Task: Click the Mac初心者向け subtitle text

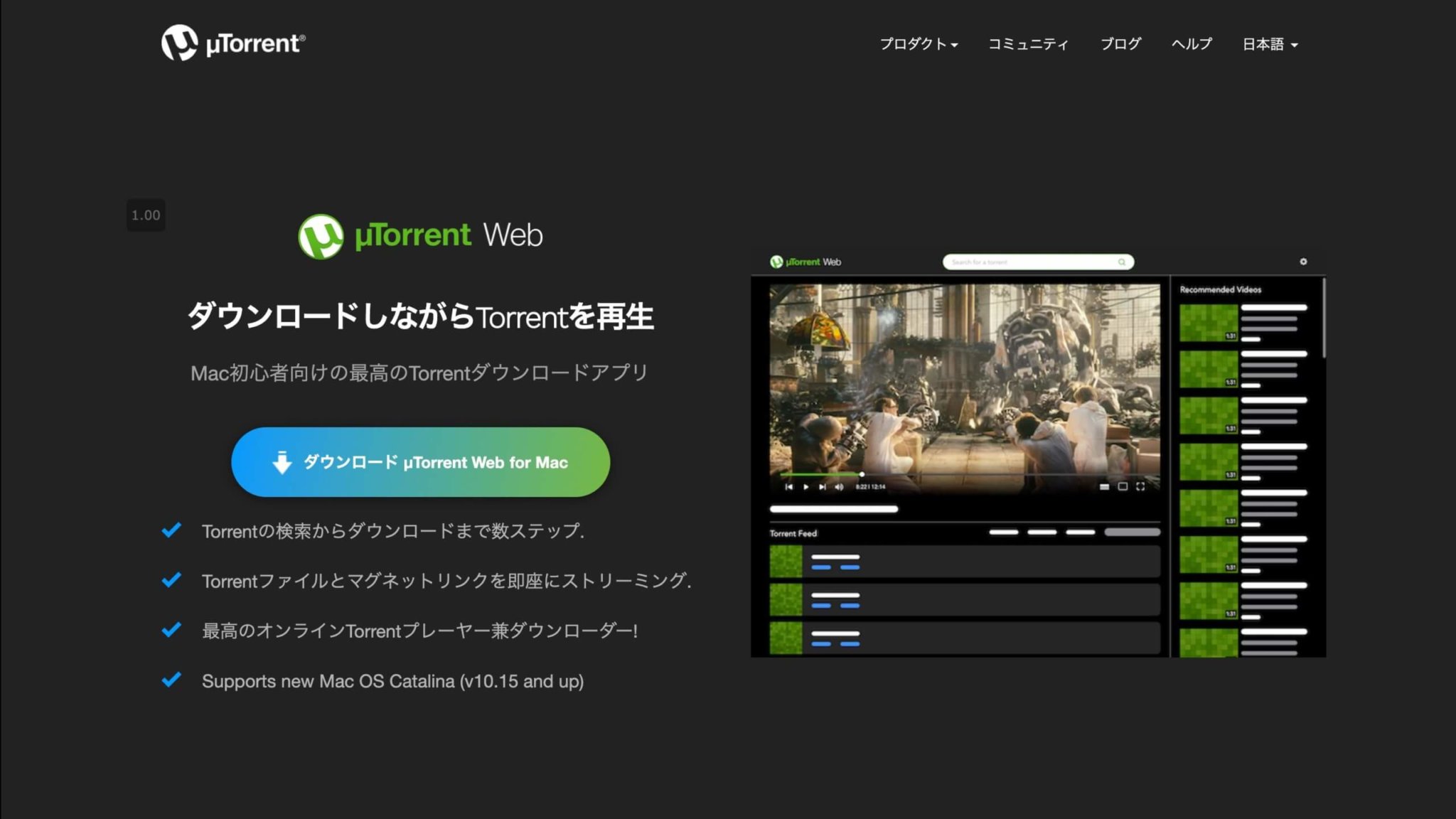Action: 419,373
